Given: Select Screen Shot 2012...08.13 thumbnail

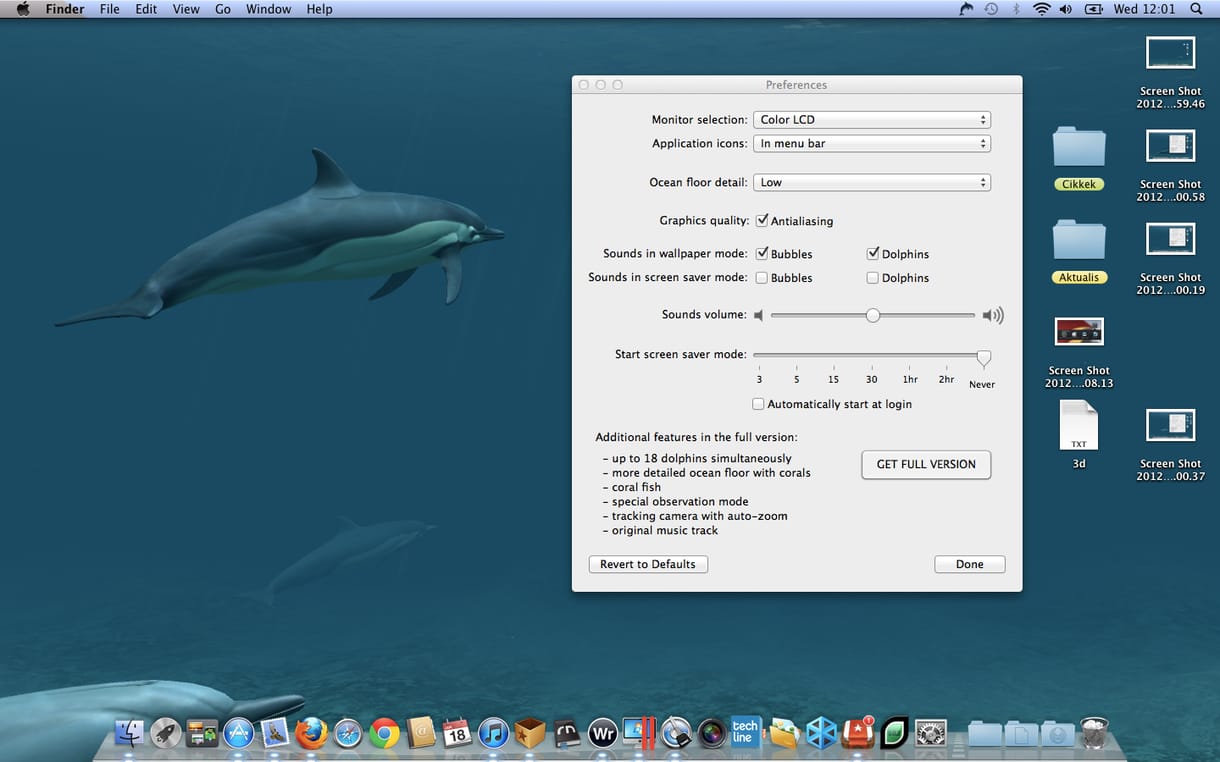Looking at the screenshot, I should point(1079,332).
